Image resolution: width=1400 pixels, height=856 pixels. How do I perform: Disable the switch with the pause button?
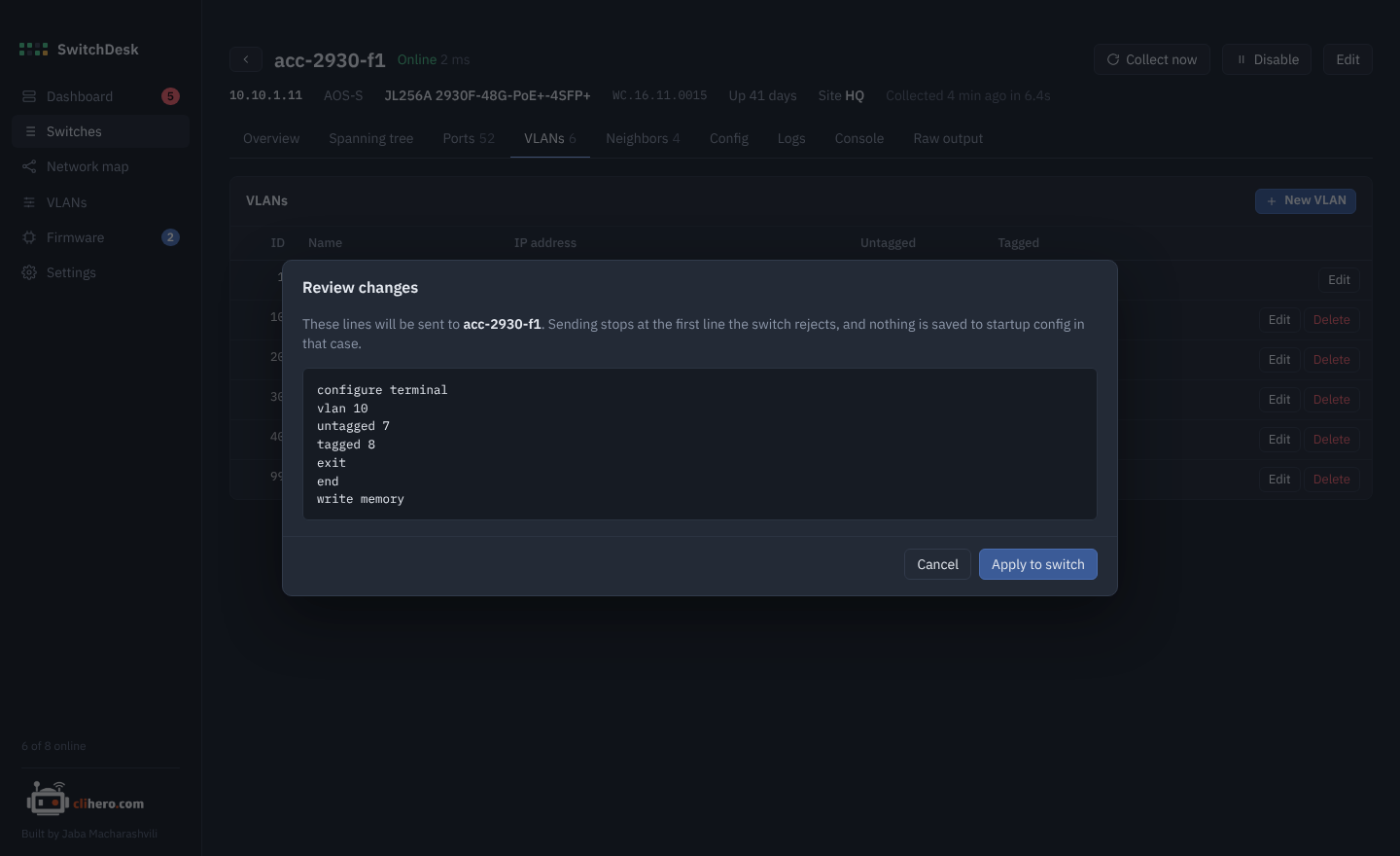pyautogui.click(x=1267, y=59)
